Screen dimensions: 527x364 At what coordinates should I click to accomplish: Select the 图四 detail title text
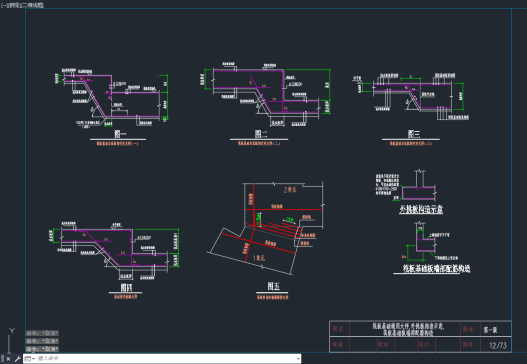[x=126, y=287]
